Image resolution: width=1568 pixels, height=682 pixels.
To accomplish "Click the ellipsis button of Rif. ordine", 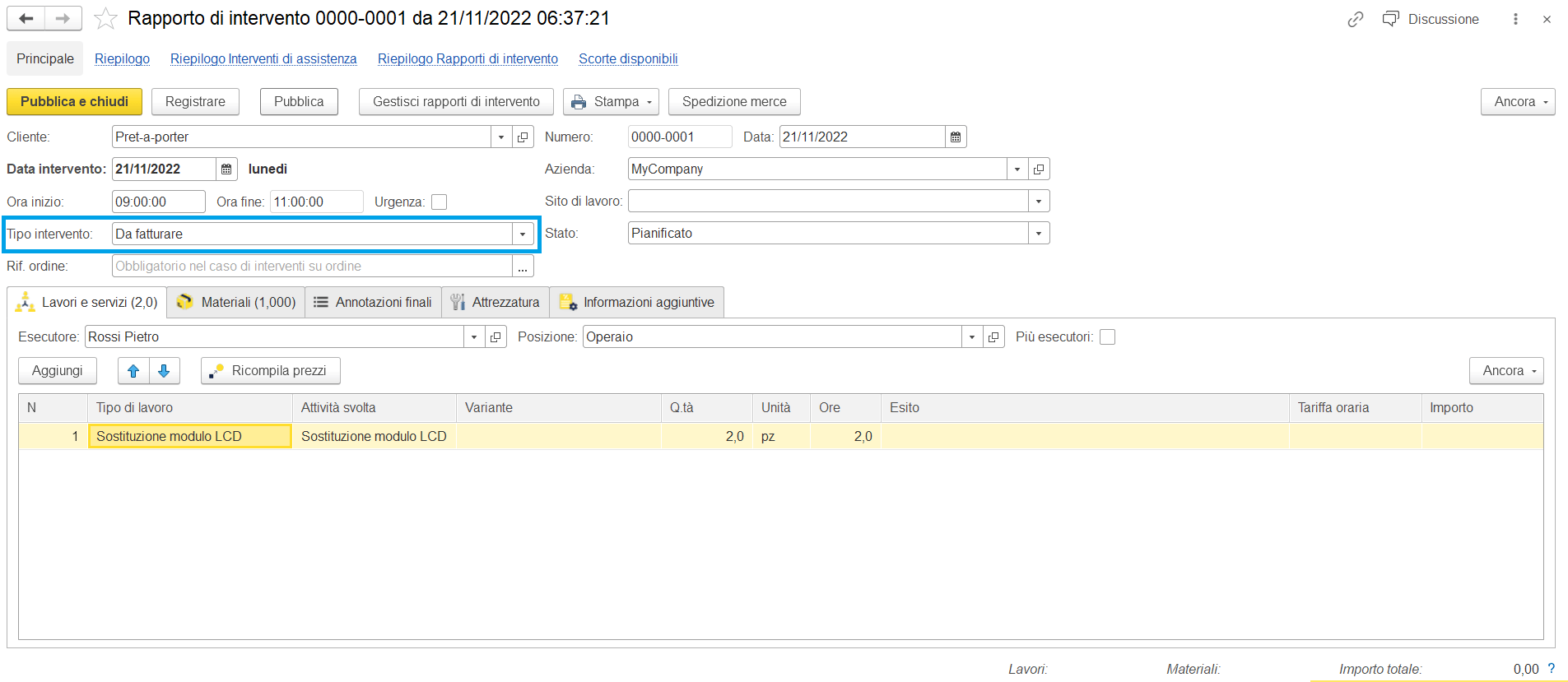I will (523, 266).
